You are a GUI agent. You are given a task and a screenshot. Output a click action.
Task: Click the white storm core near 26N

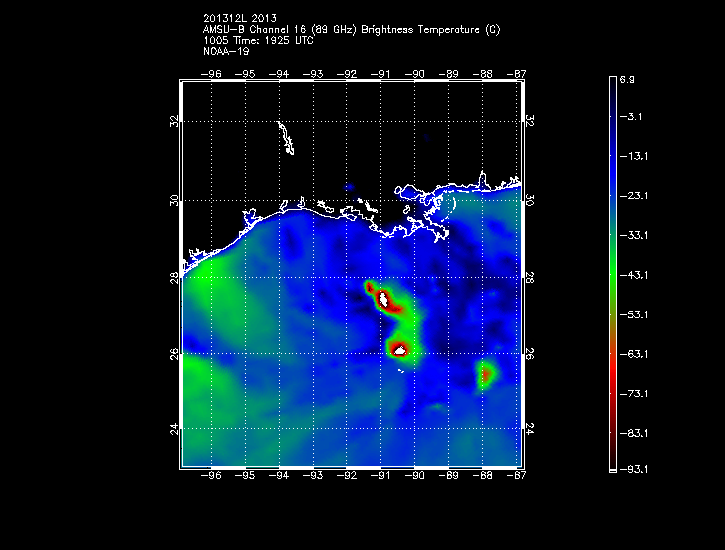pyautogui.click(x=400, y=349)
